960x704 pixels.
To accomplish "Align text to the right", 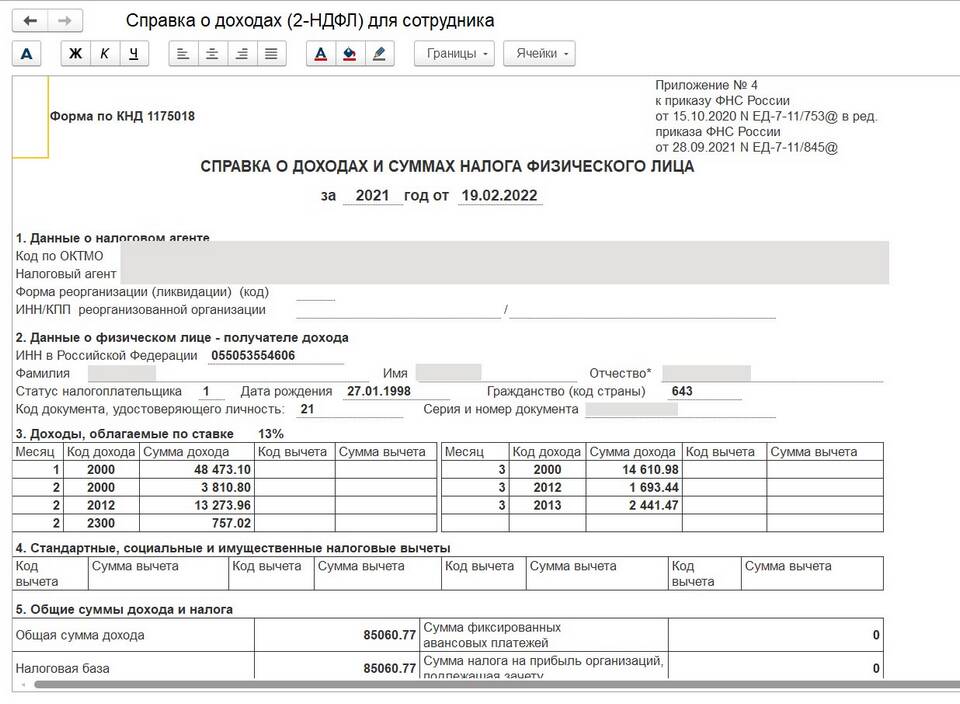I will click(242, 54).
